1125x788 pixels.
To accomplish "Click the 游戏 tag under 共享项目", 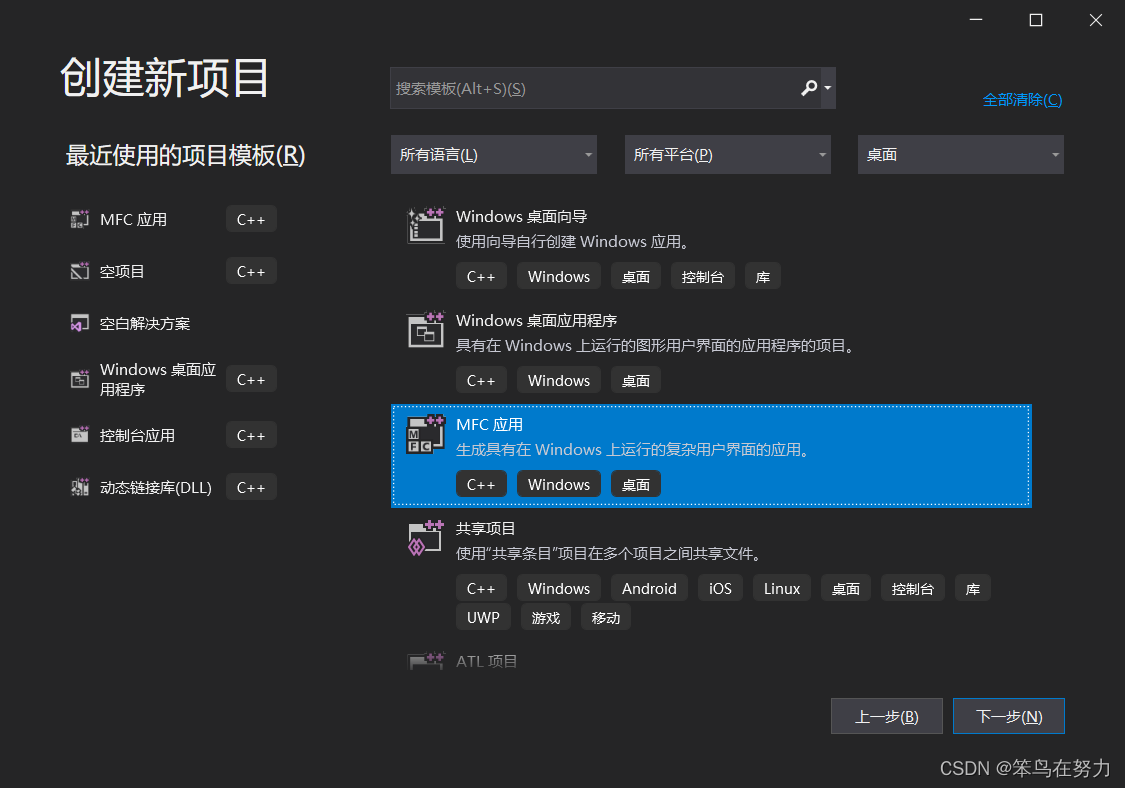I will [x=546, y=617].
